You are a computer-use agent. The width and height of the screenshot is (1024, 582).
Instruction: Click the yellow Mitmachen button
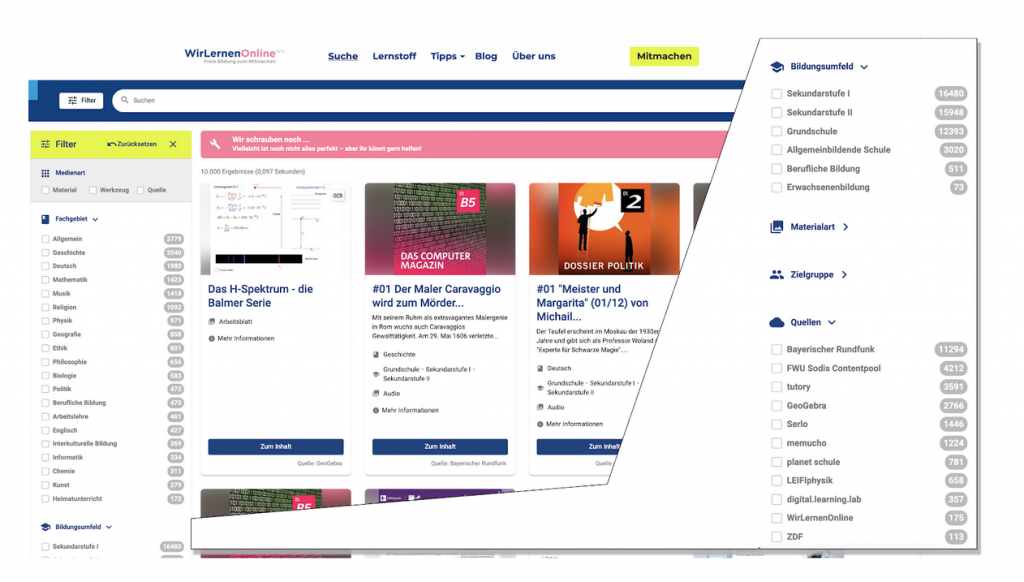664,57
